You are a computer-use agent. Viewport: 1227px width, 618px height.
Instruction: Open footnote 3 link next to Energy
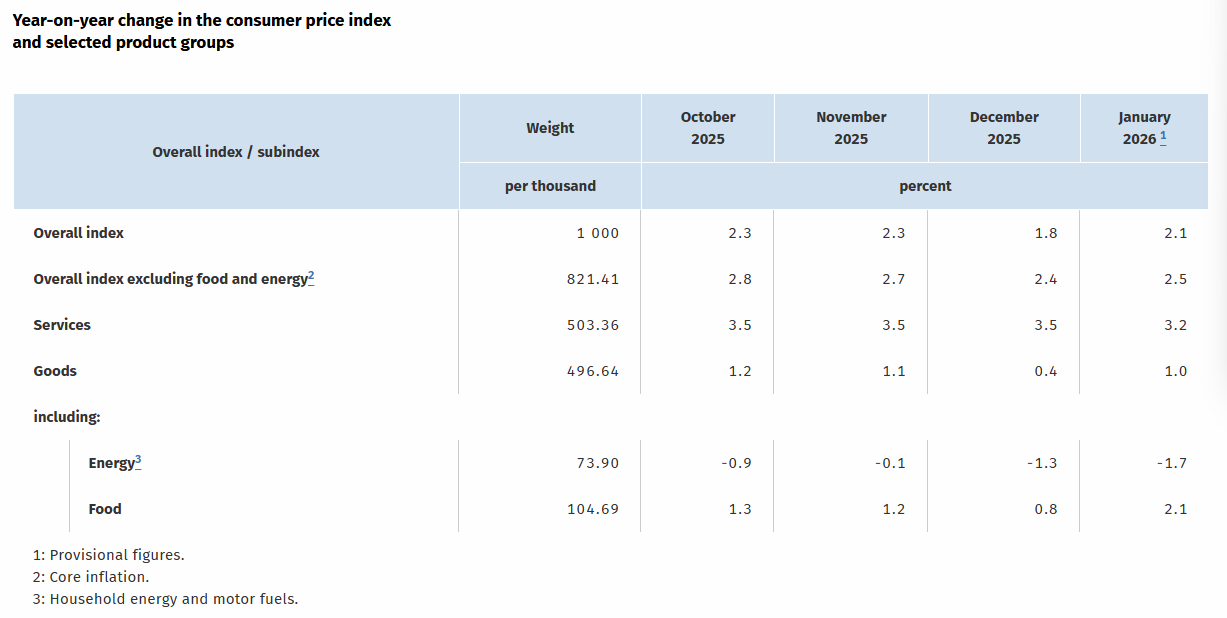coord(138,461)
